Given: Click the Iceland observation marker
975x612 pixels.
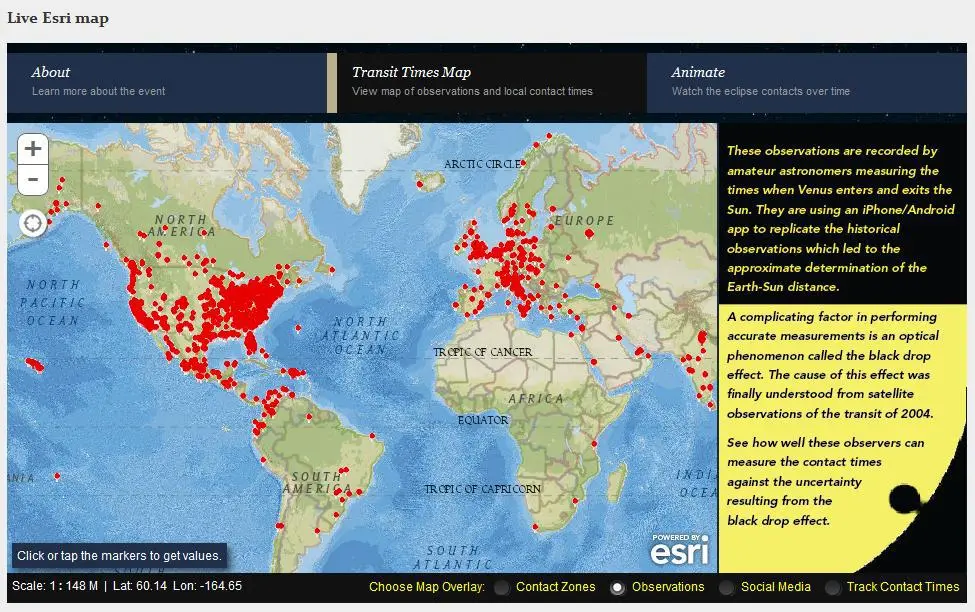Looking at the screenshot, I should (x=420, y=184).
